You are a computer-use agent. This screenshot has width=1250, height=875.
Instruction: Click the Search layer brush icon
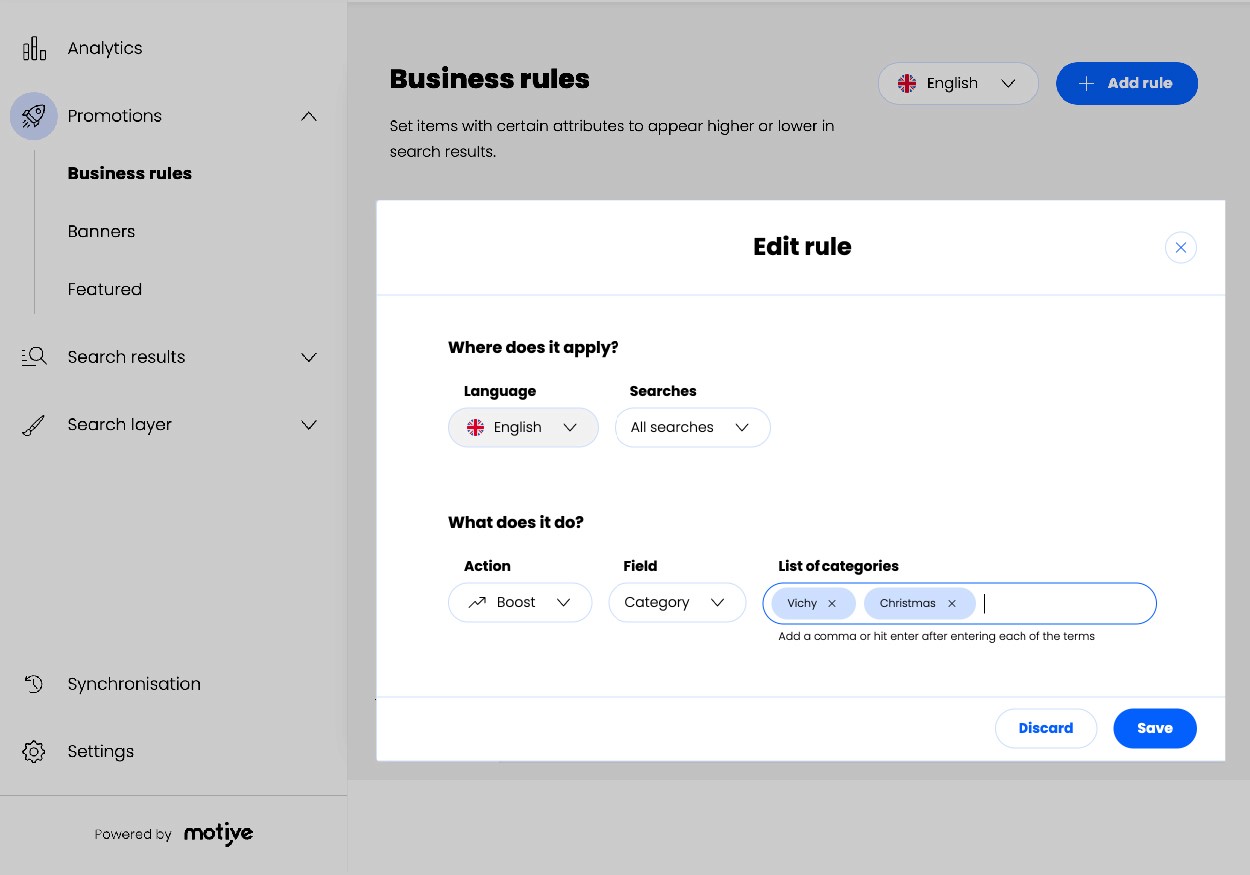click(x=34, y=425)
